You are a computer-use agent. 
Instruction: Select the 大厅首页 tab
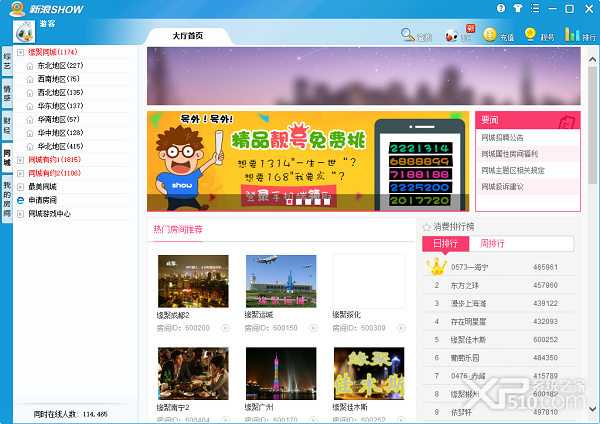point(188,36)
